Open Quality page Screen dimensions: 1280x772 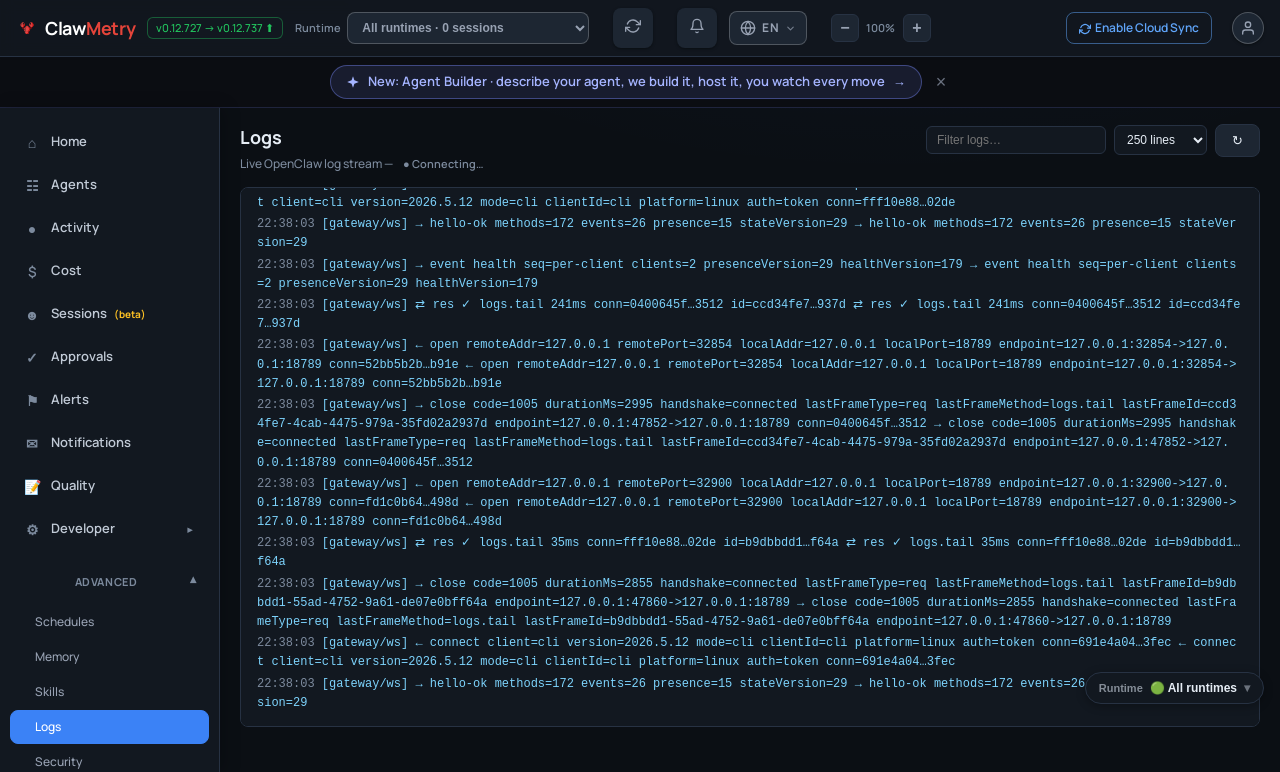(110, 486)
